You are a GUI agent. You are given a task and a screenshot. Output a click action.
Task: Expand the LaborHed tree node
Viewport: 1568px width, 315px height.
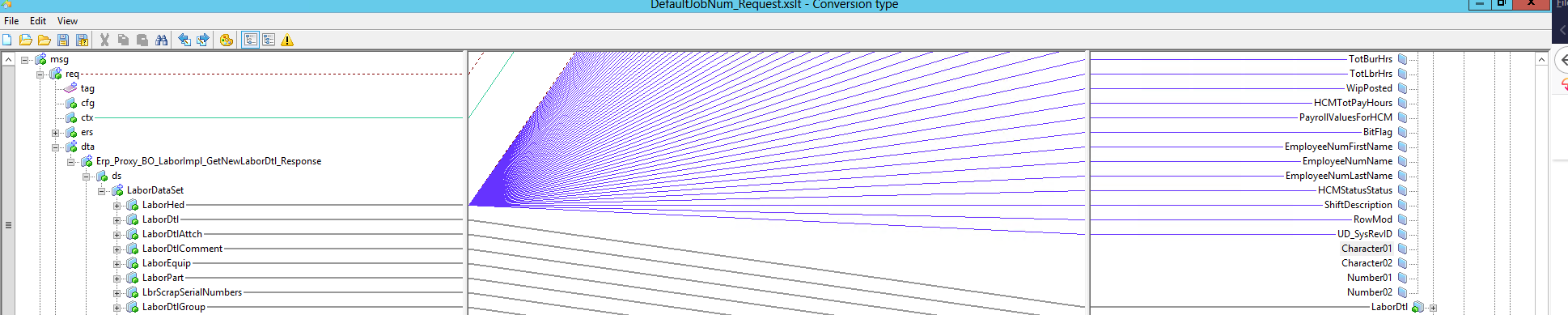click(117, 206)
